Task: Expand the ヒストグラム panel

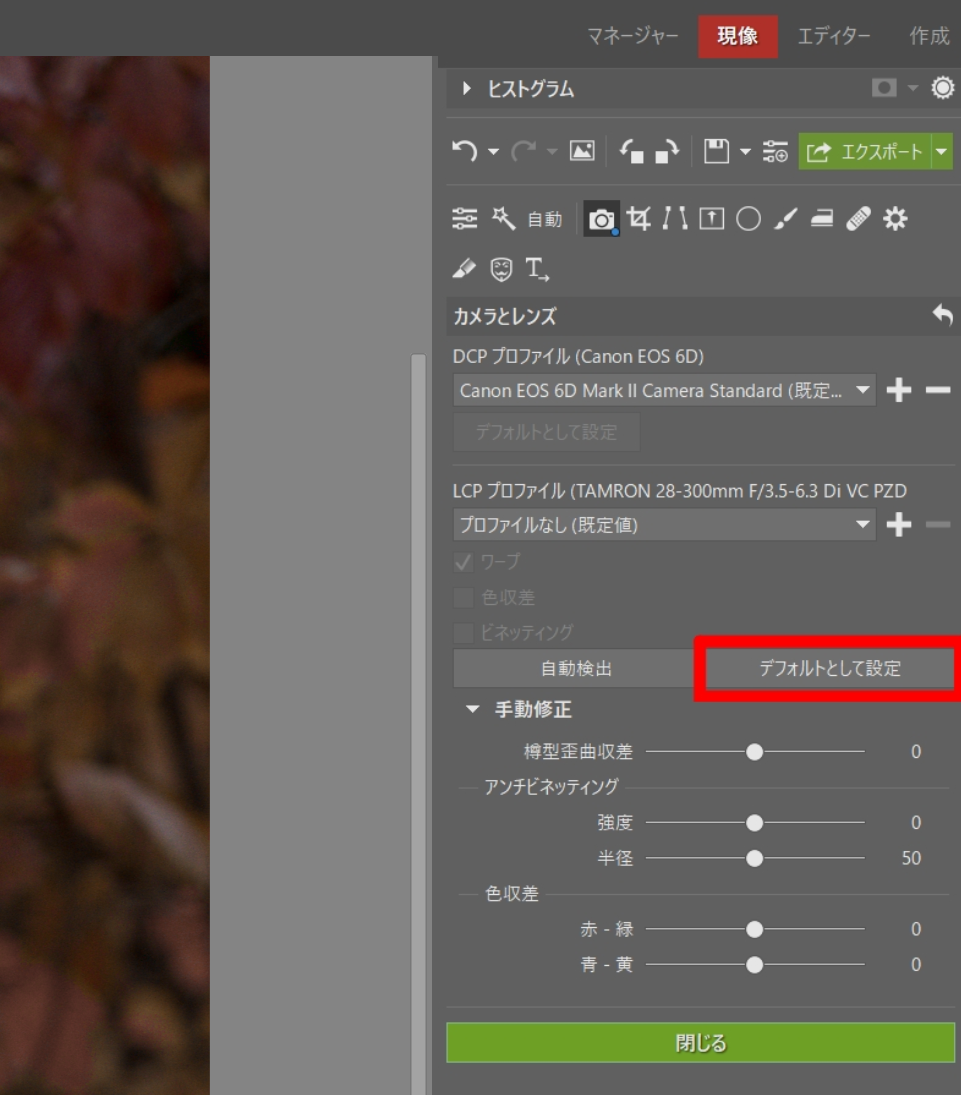Action: tap(467, 89)
